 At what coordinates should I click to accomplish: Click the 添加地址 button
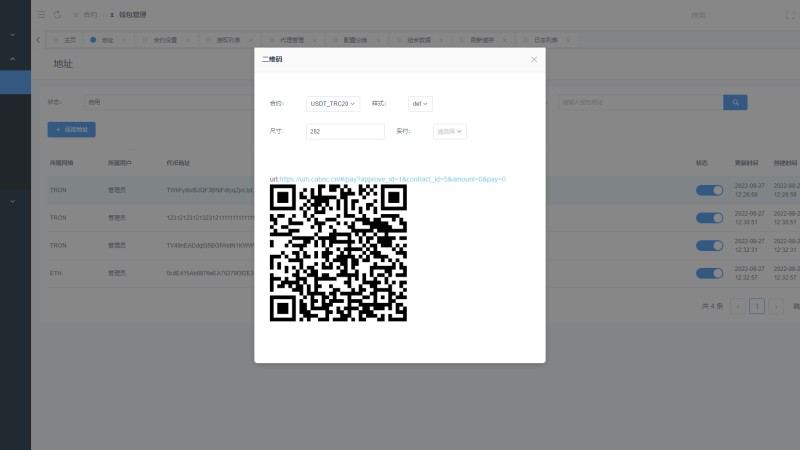[x=71, y=130]
